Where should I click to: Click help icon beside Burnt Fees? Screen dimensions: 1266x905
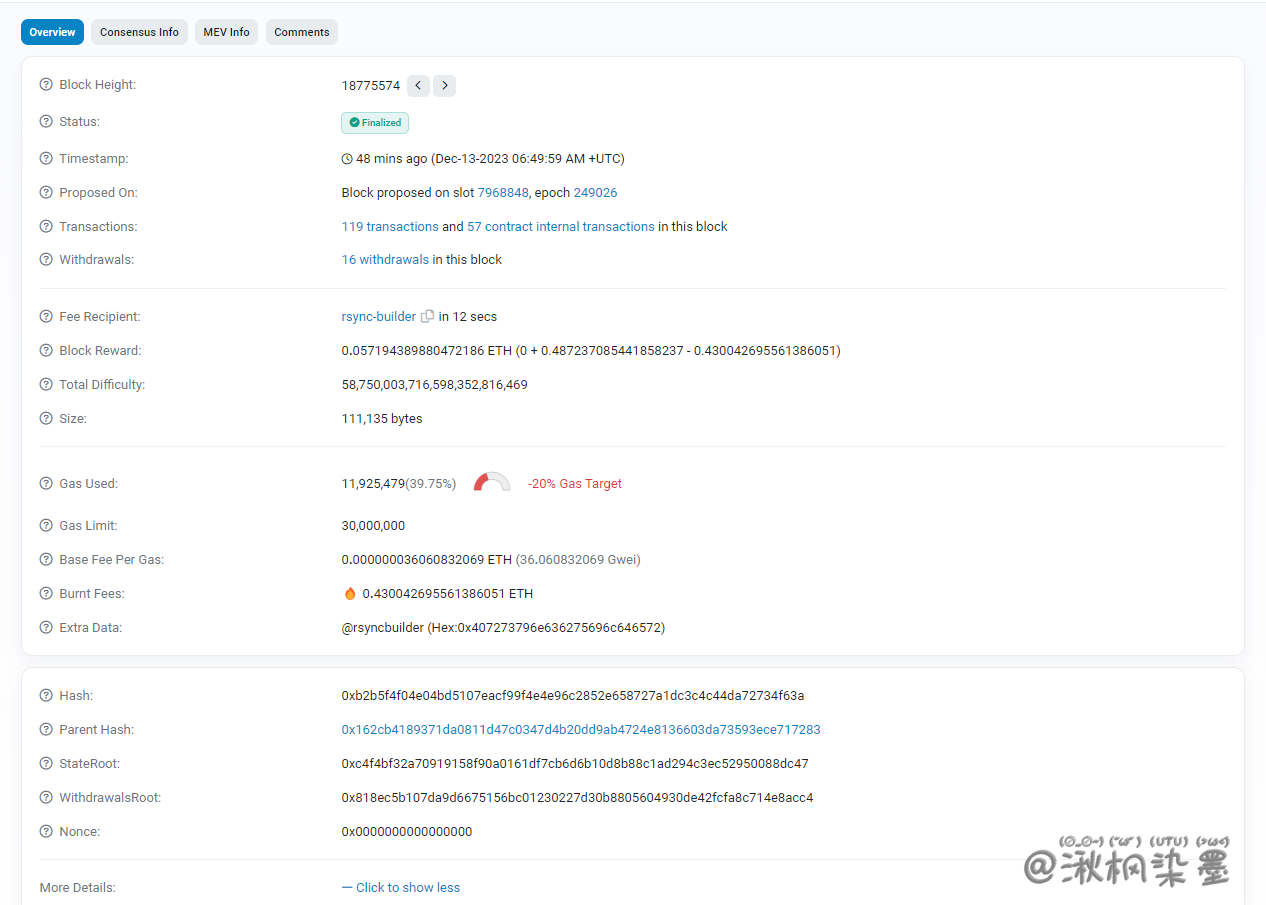click(x=46, y=594)
